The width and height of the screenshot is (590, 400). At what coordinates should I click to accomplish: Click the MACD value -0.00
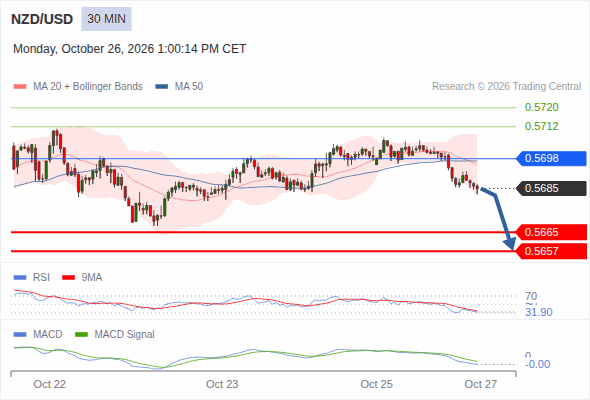538,364
